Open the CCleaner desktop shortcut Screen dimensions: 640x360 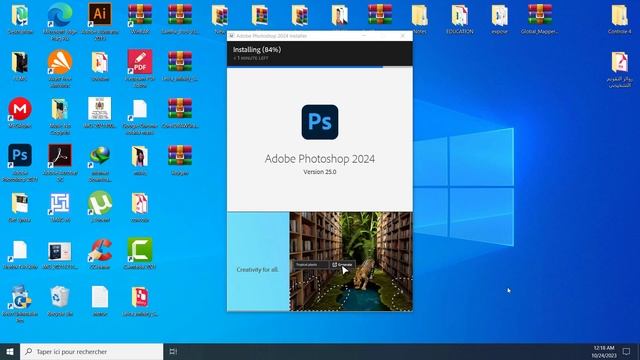100,250
